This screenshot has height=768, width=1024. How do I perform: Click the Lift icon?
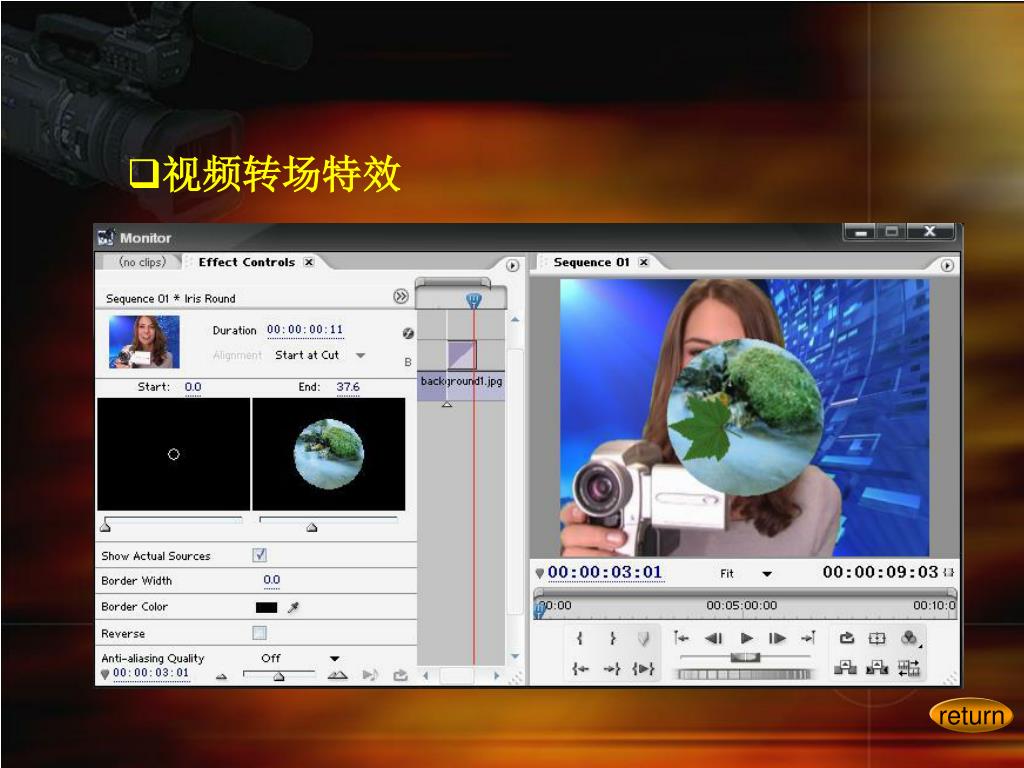845,667
